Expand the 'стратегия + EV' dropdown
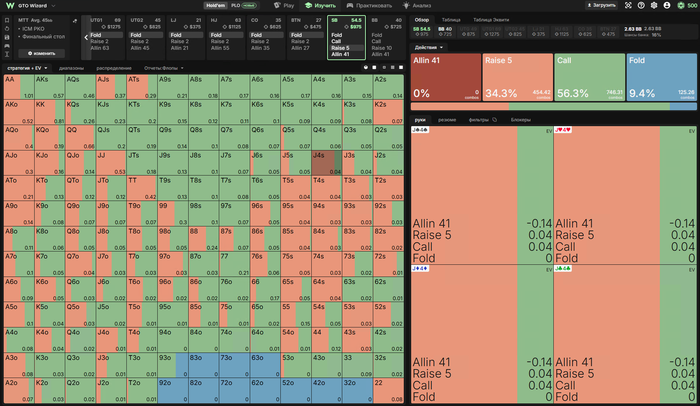Image resolution: width=700 pixels, height=406 pixels. (27, 68)
